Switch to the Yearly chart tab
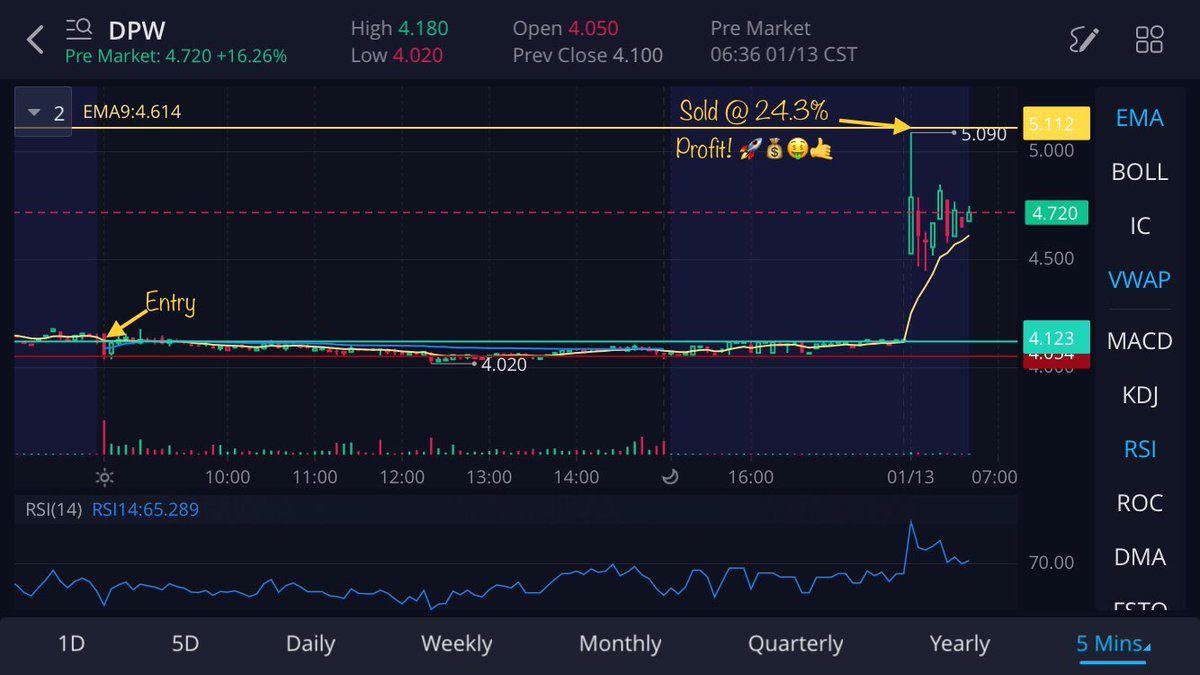 click(x=958, y=644)
